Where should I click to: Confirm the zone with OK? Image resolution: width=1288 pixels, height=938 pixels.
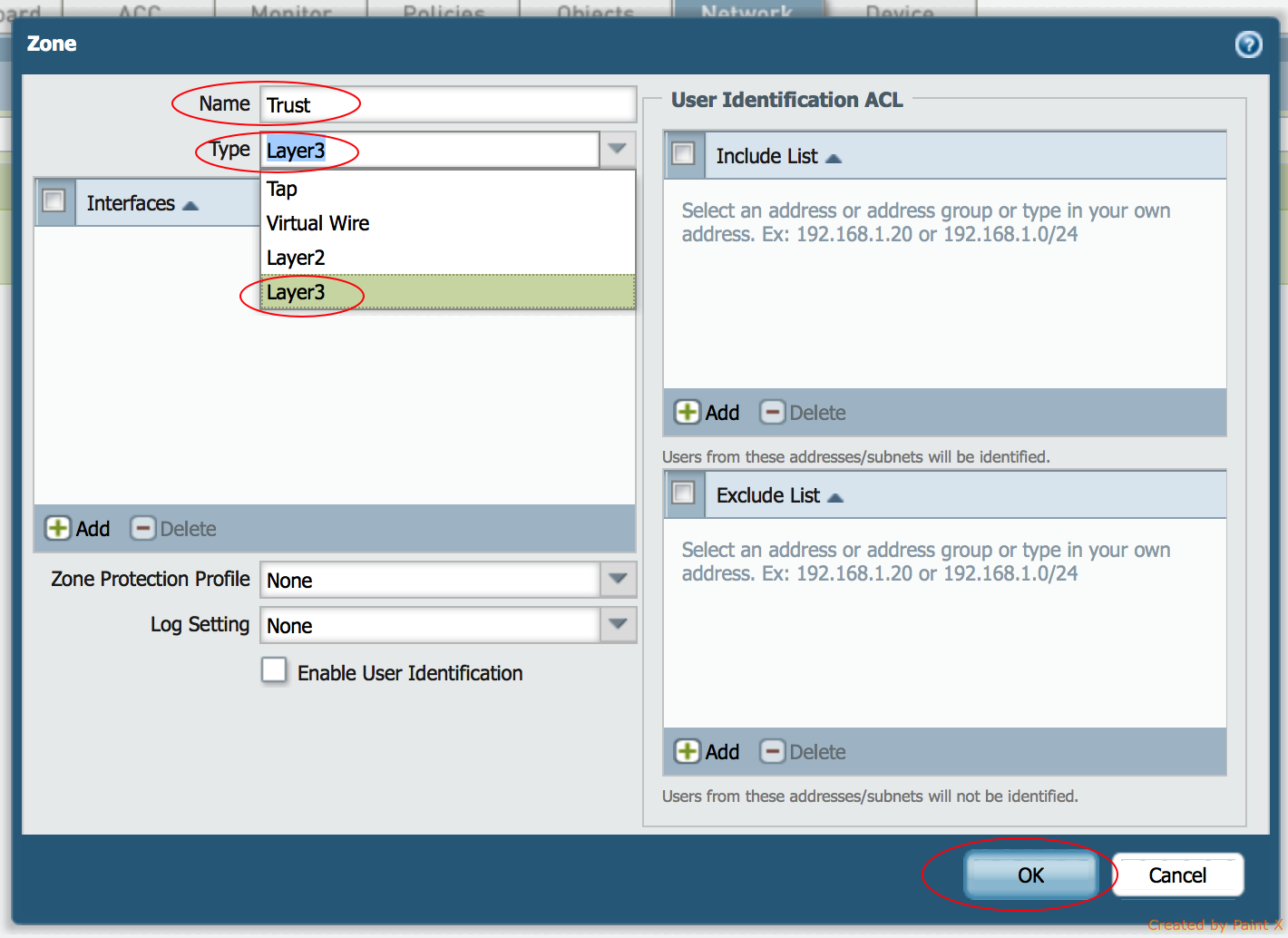[x=1030, y=875]
